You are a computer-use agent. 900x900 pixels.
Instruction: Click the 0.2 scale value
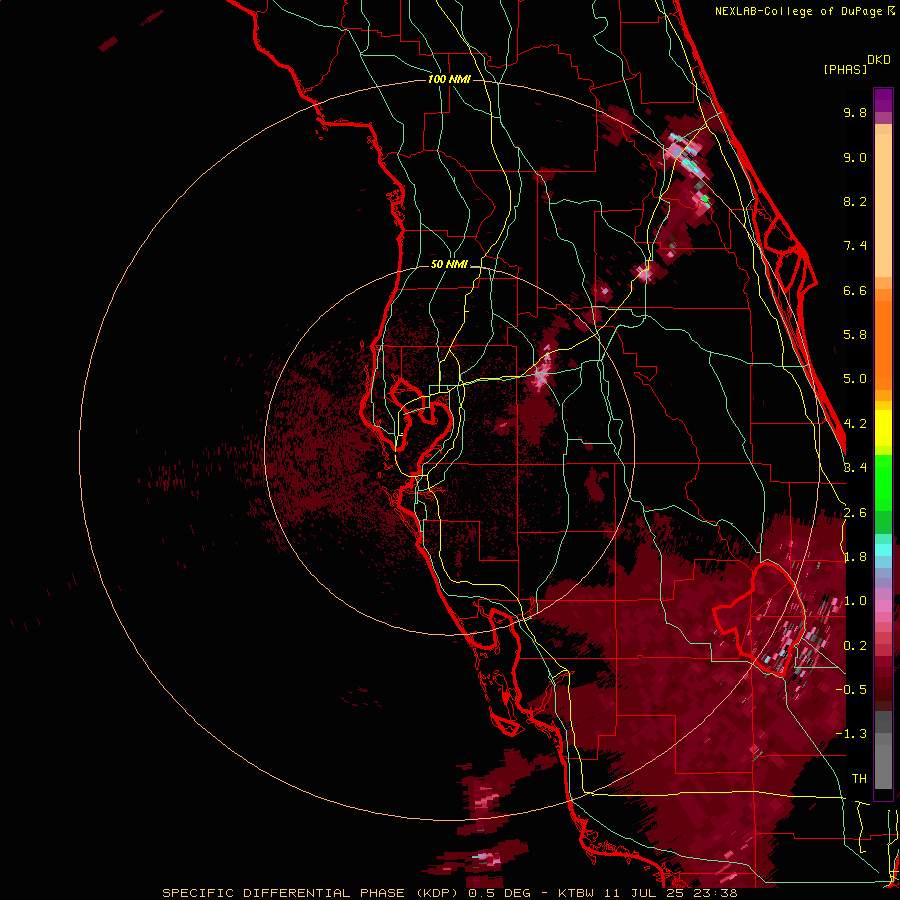(x=855, y=646)
